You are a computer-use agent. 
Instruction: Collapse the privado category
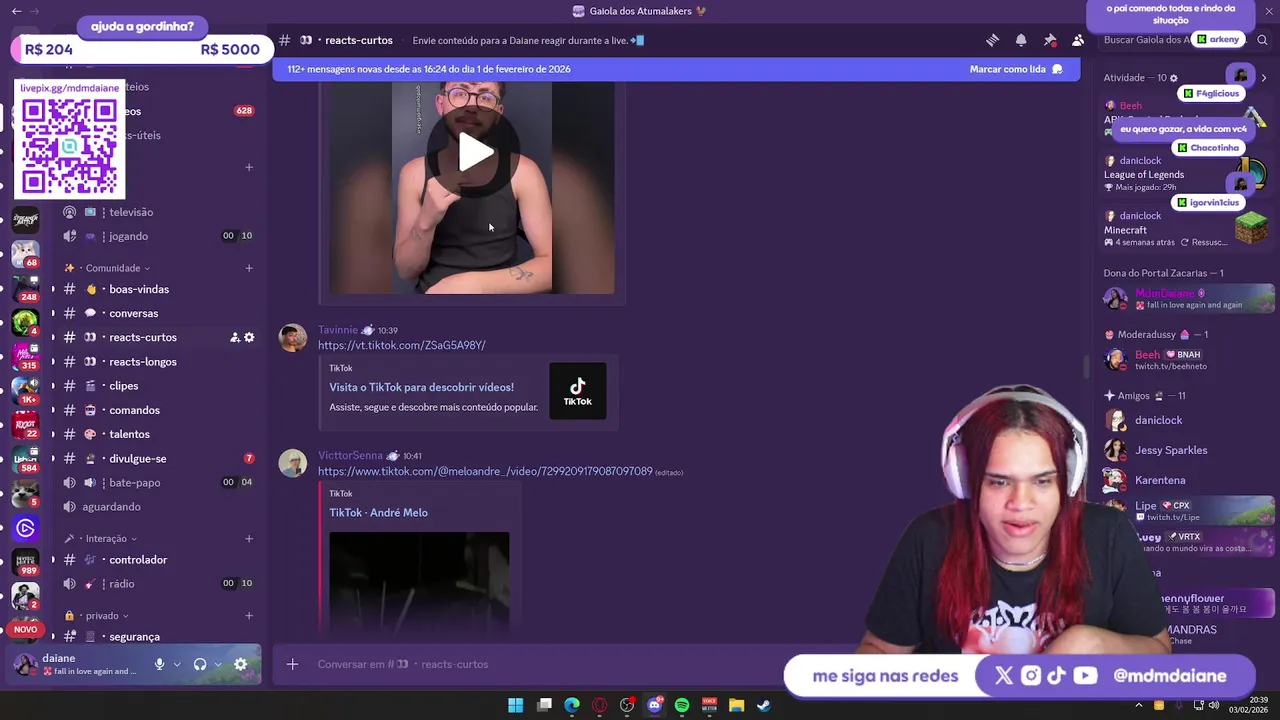pos(102,616)
